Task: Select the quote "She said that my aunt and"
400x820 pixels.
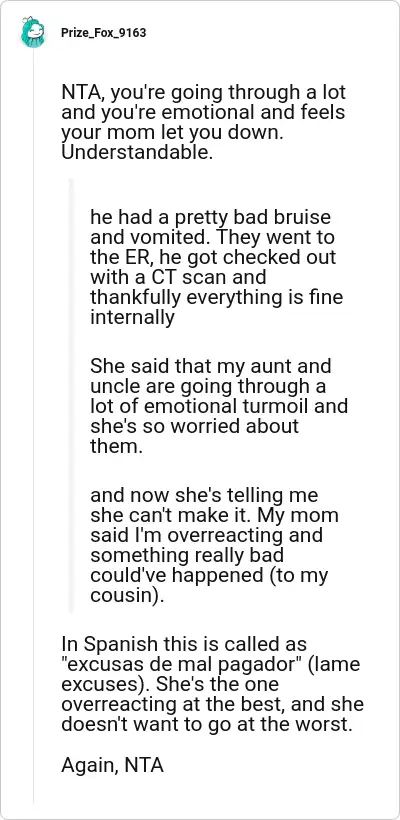Action: 210,366
